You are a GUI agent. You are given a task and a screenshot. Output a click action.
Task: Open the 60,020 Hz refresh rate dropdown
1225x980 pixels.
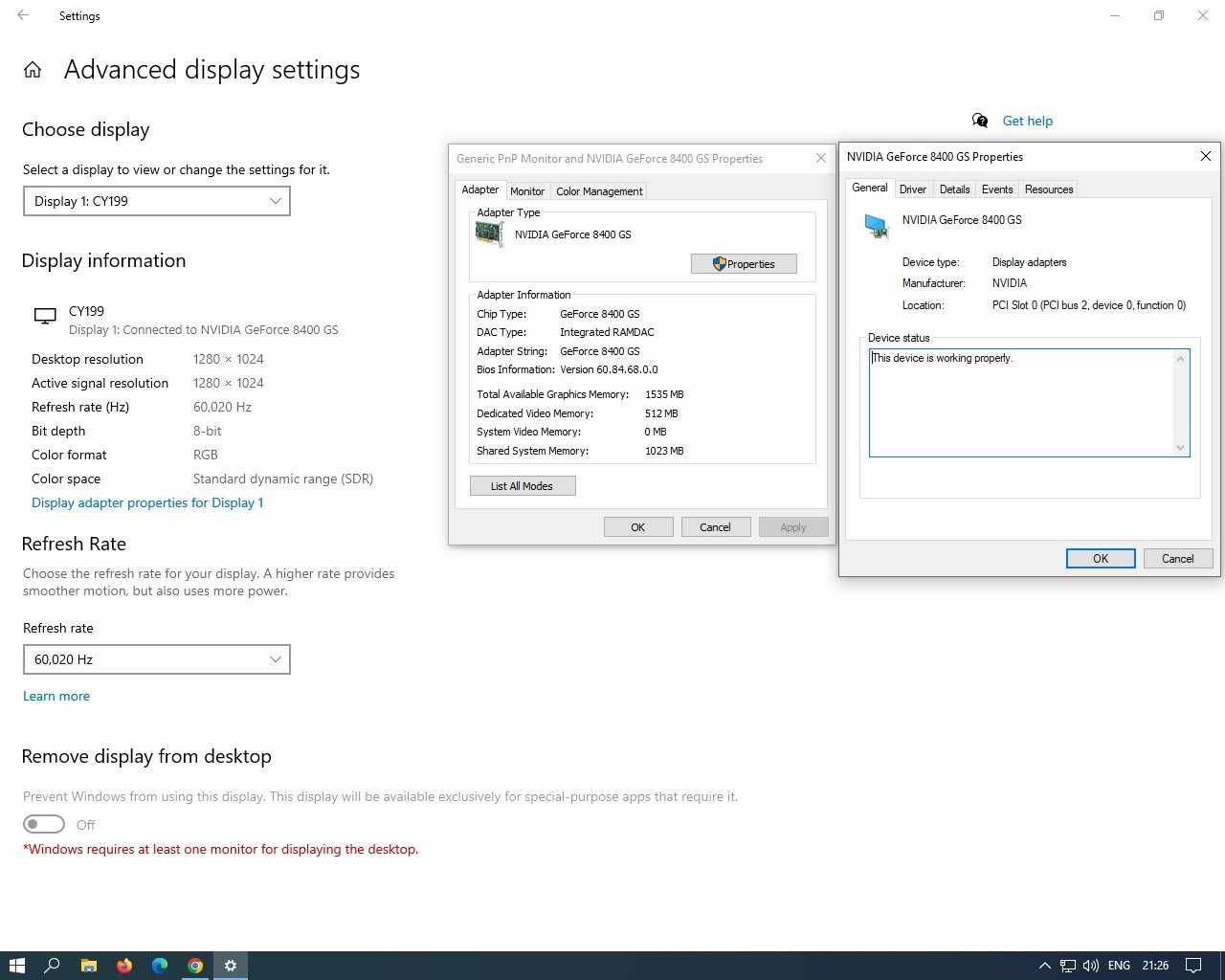(x=157, y=659)
